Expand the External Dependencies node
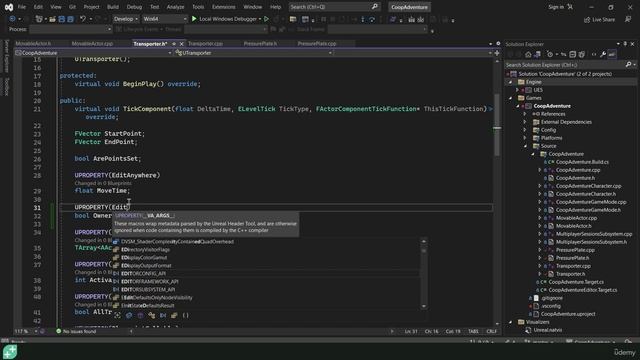Image resolution: width=640 pixels, height=360 pixels. [x=525, y=122]
